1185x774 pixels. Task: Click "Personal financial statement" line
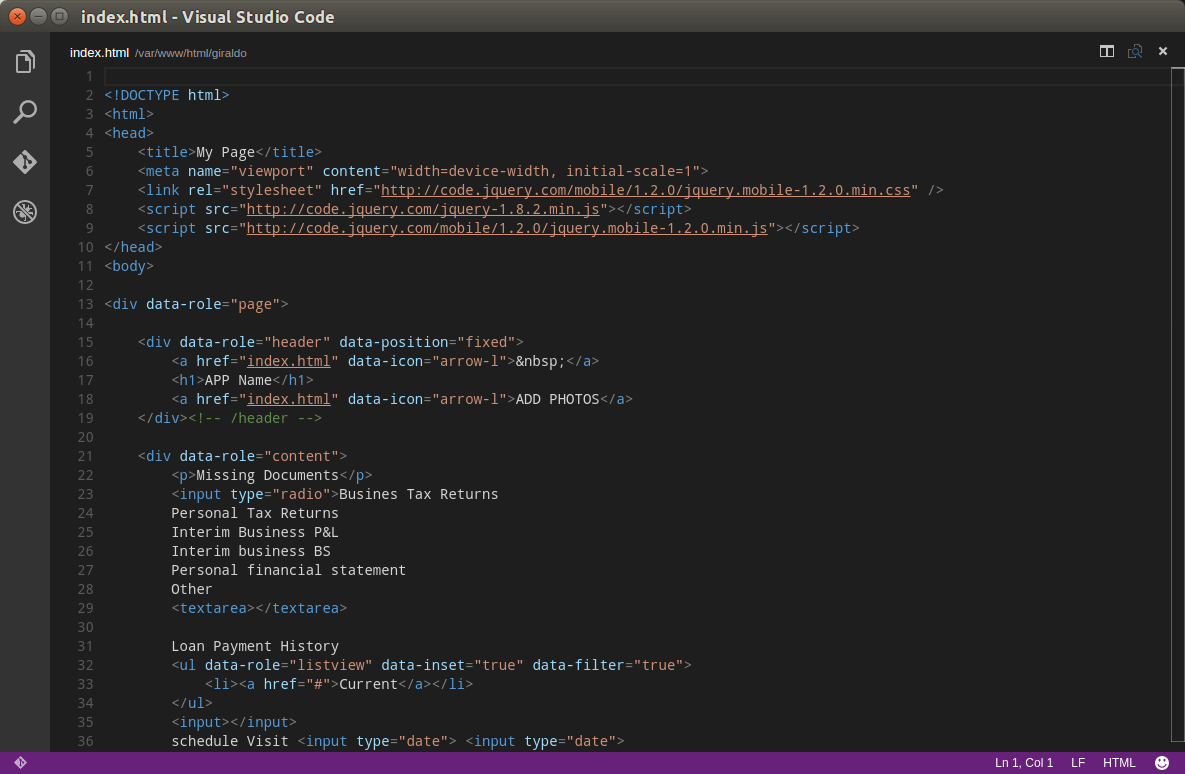(x=288, y=570)
